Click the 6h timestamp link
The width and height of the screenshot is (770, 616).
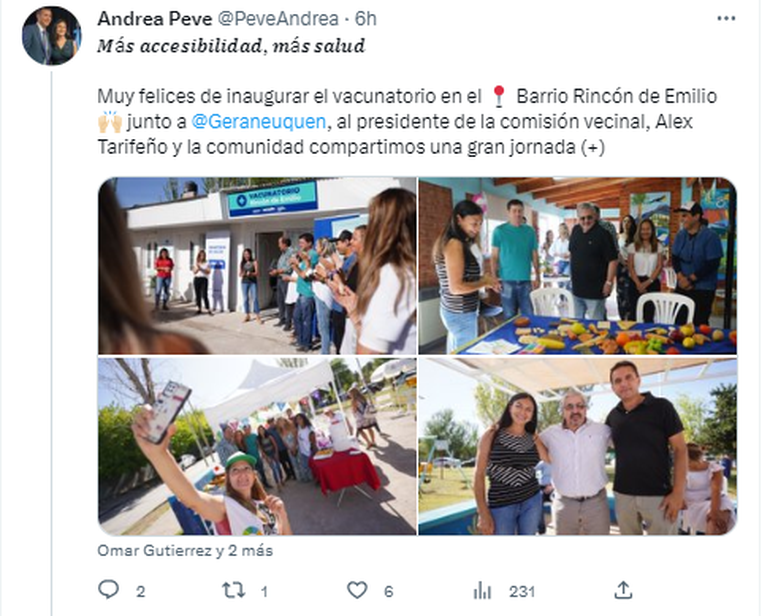pyautogui.click(x=365, y=19)
